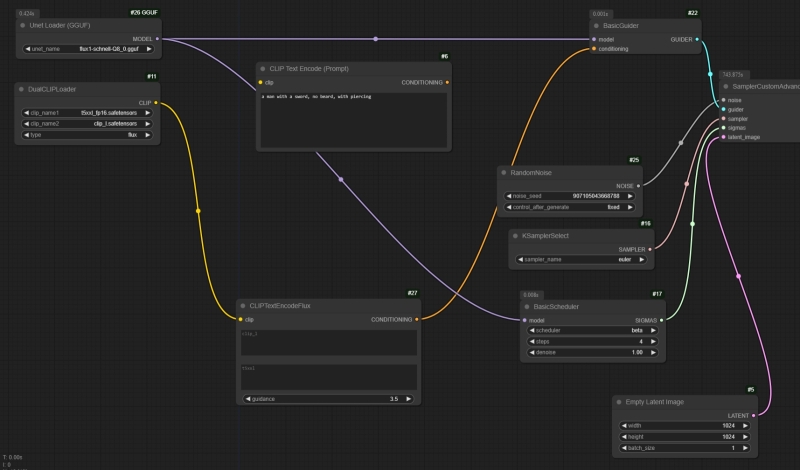Click the noise_seed value field
Viewport: 800px width, 470px height.
(x=569, y=196)
